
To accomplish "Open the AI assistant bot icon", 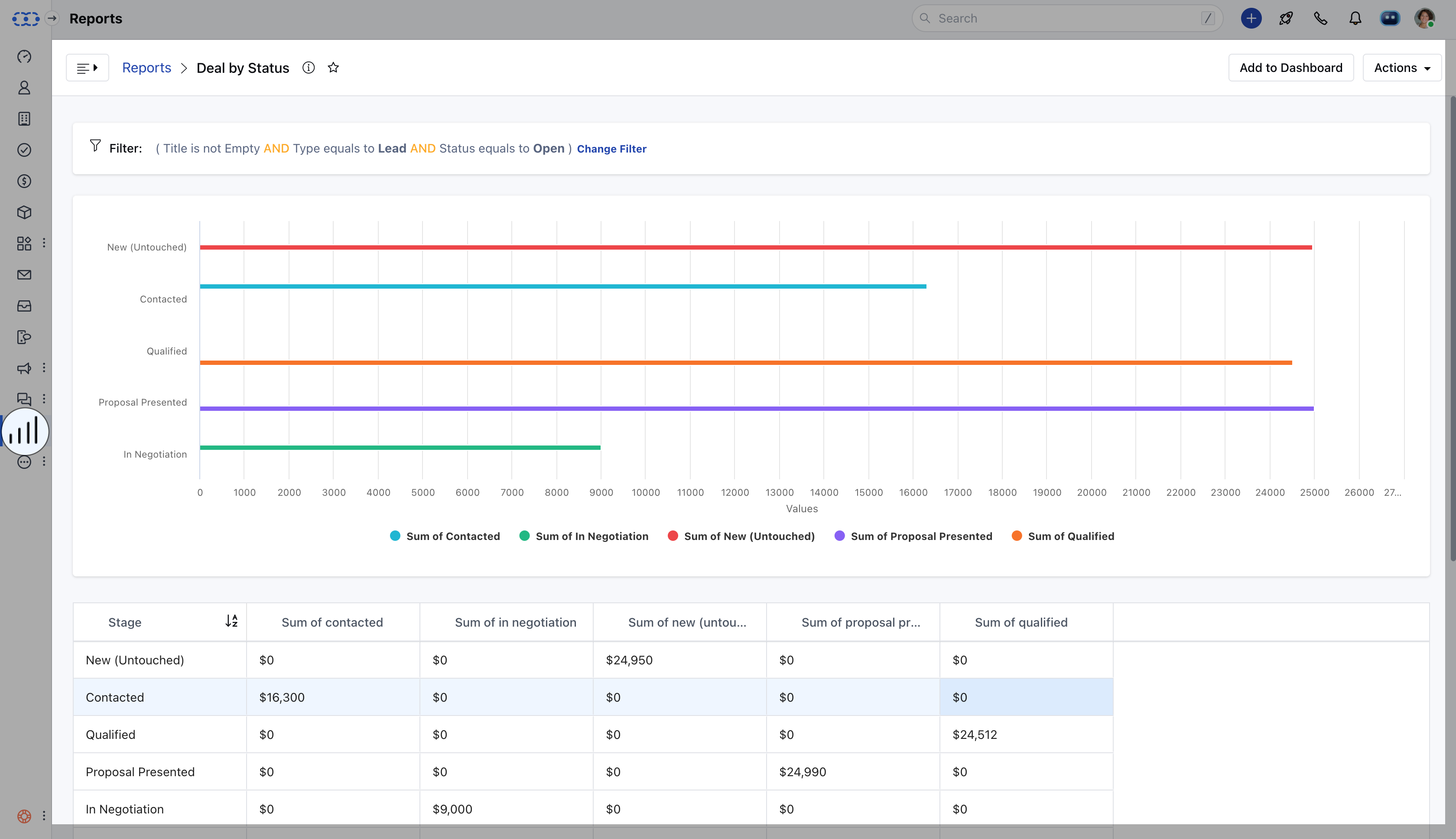I will point(1390,19).
